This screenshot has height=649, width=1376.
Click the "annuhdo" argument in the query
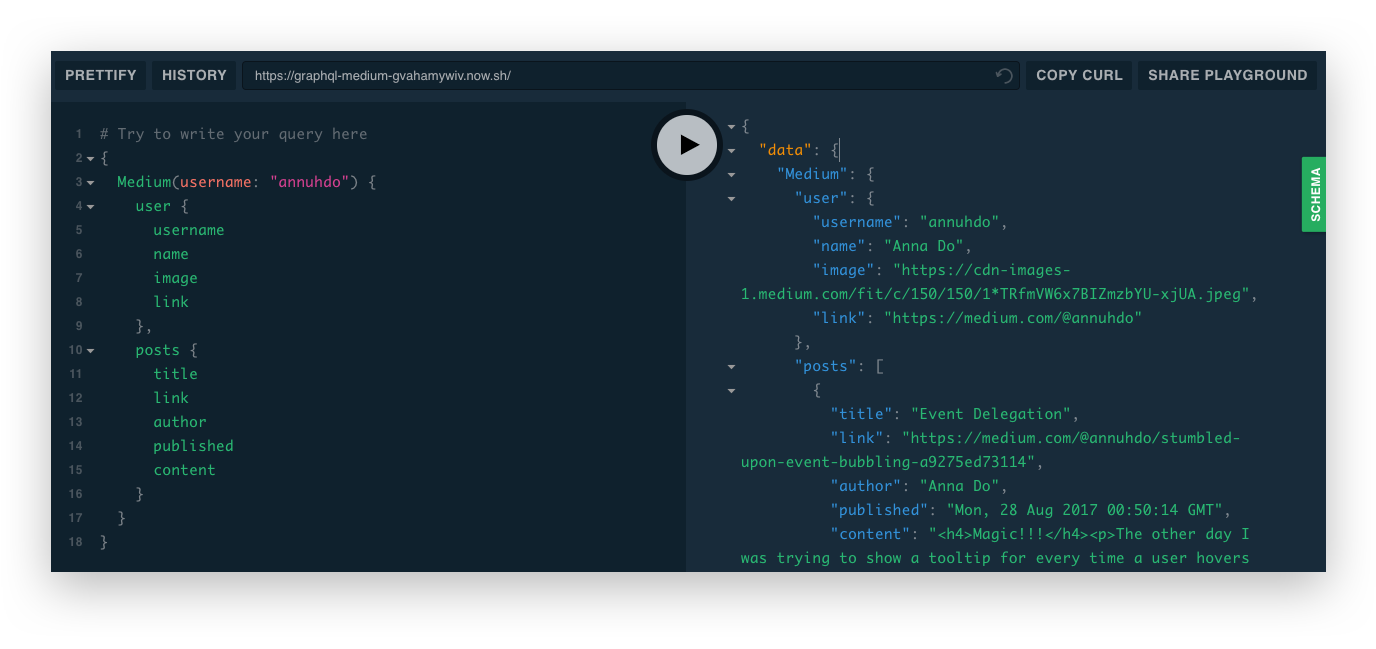click(308, 182)
